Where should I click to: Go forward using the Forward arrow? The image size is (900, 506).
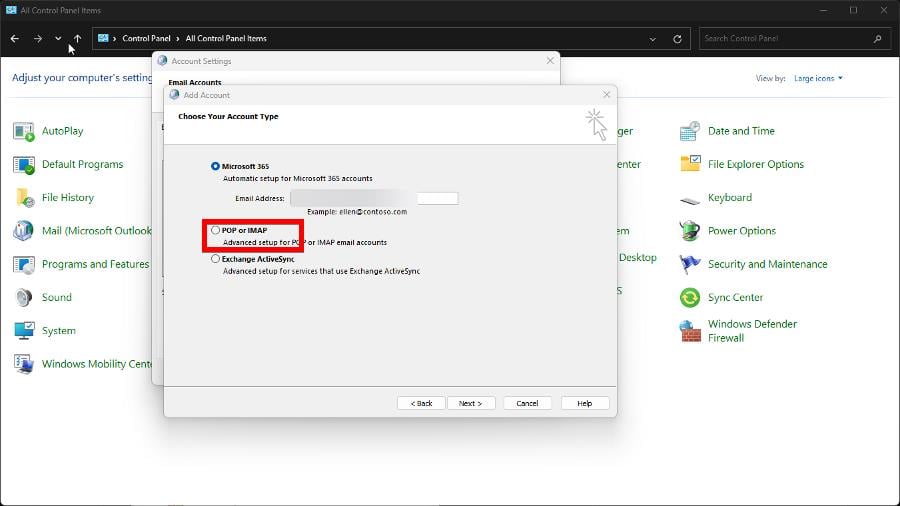(x=37, y=38)
